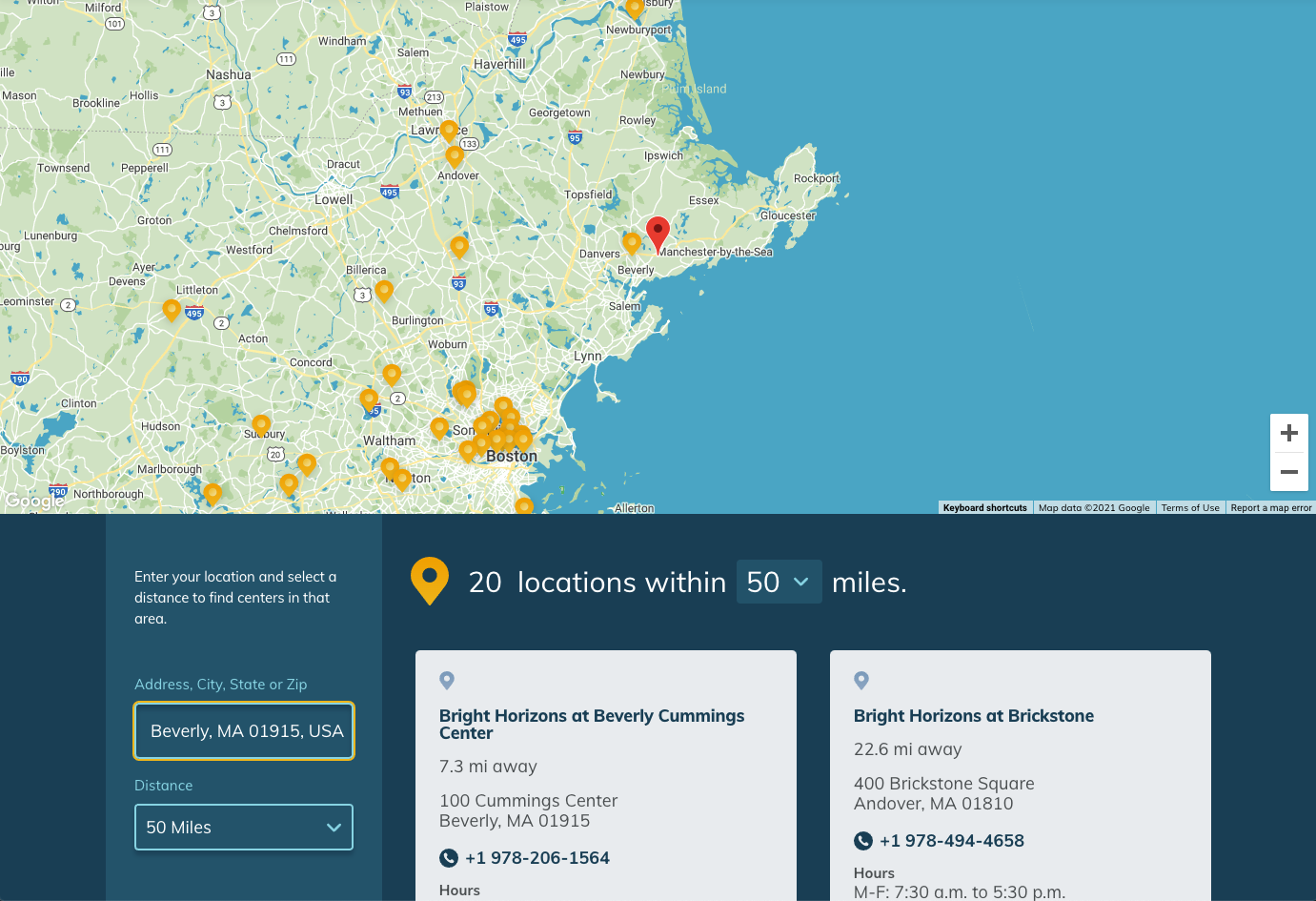Click 'Map data ©2021 Google' text
1316x901 pixels.
click(1094, 508)
